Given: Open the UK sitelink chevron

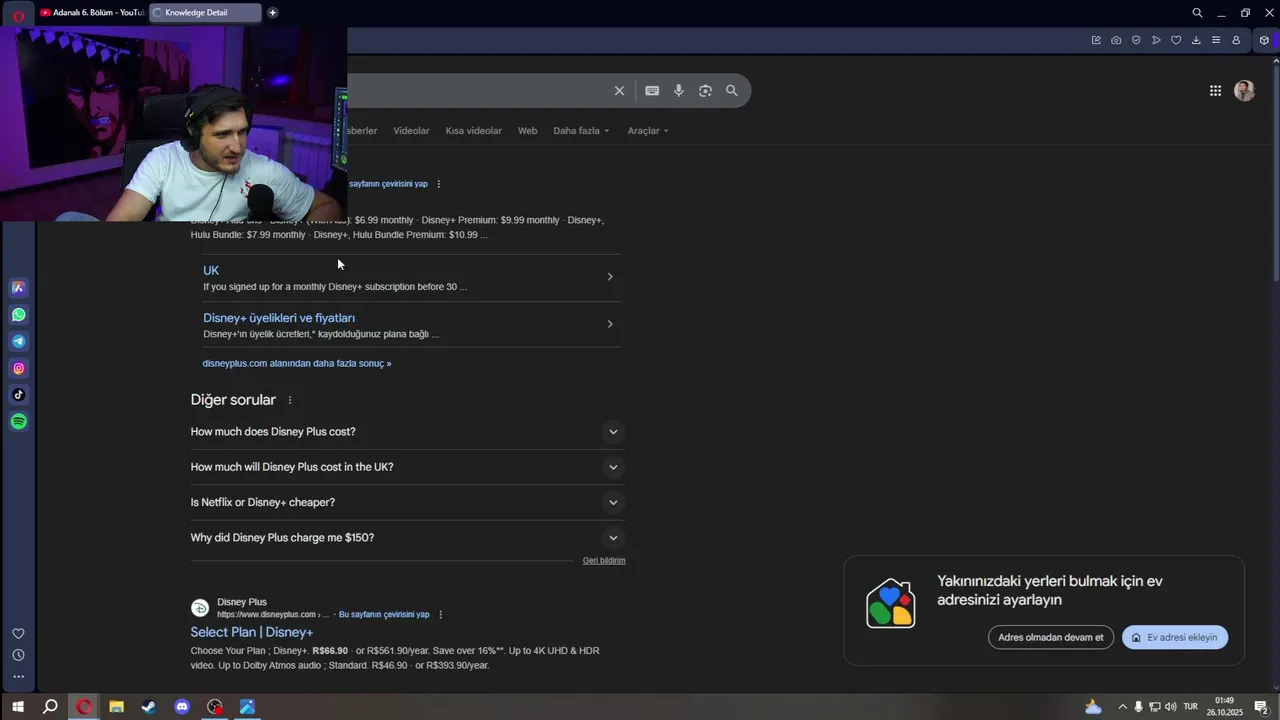Looking at the screenshot, I should pos(610,277).
